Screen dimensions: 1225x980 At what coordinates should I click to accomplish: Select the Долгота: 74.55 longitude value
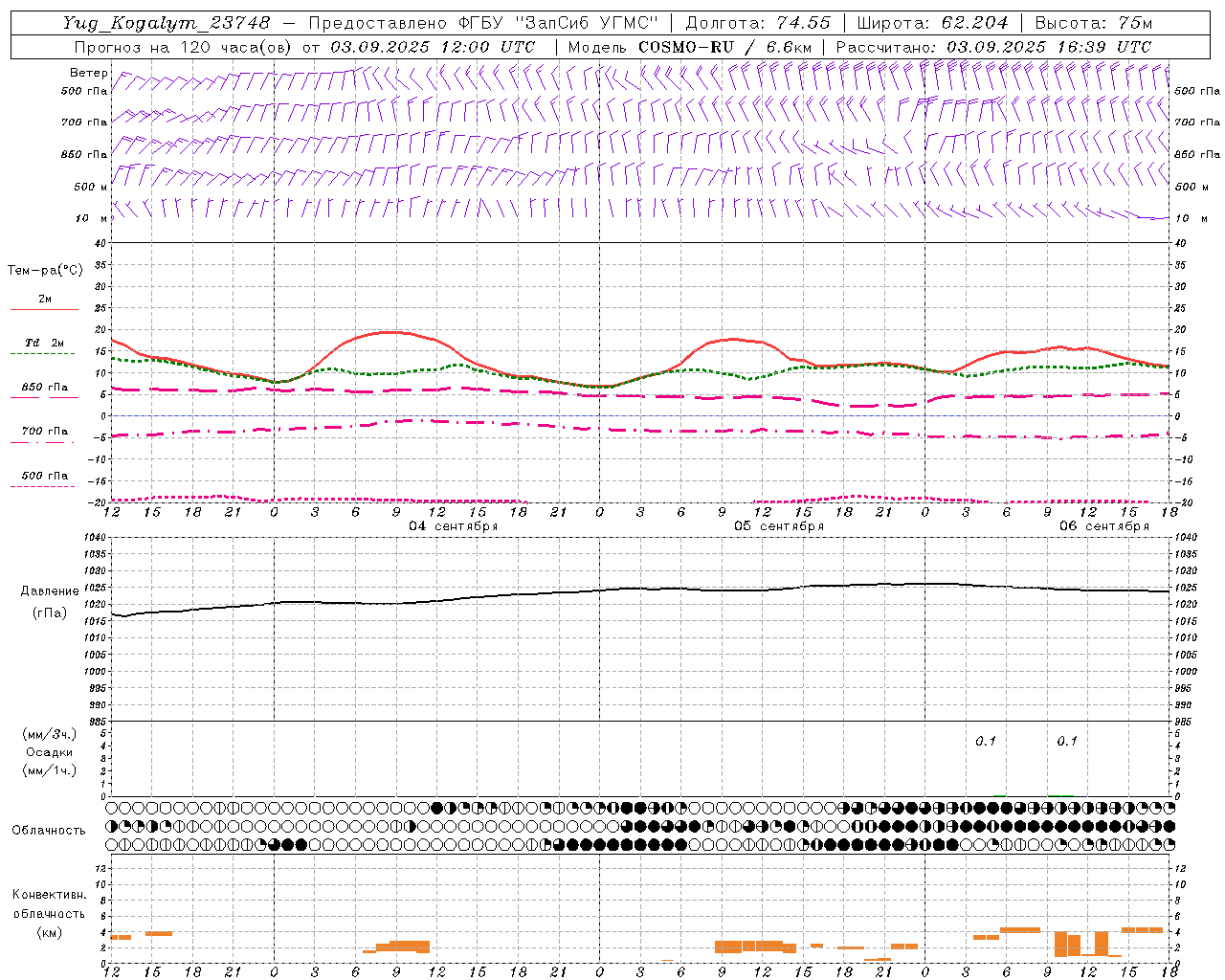(x=758, y=23)
